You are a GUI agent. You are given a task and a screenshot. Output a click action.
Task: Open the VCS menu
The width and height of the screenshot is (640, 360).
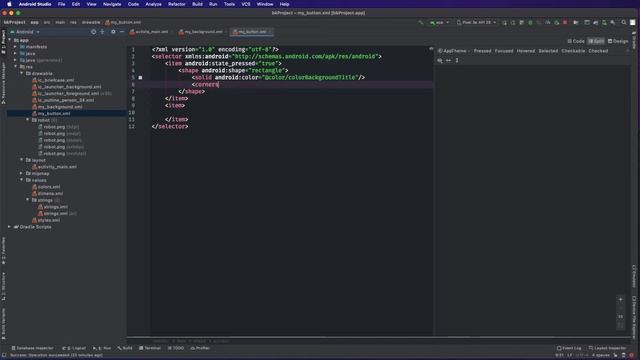(246, 4)
